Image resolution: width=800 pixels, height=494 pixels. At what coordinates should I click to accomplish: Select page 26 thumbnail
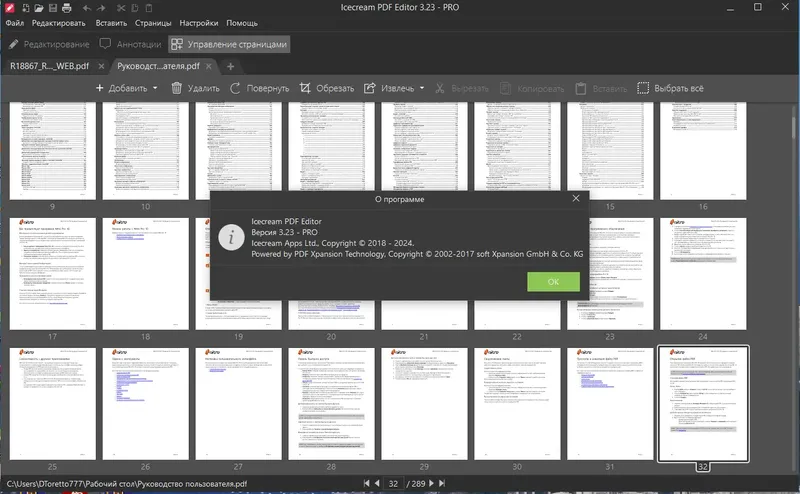(145, 404)
